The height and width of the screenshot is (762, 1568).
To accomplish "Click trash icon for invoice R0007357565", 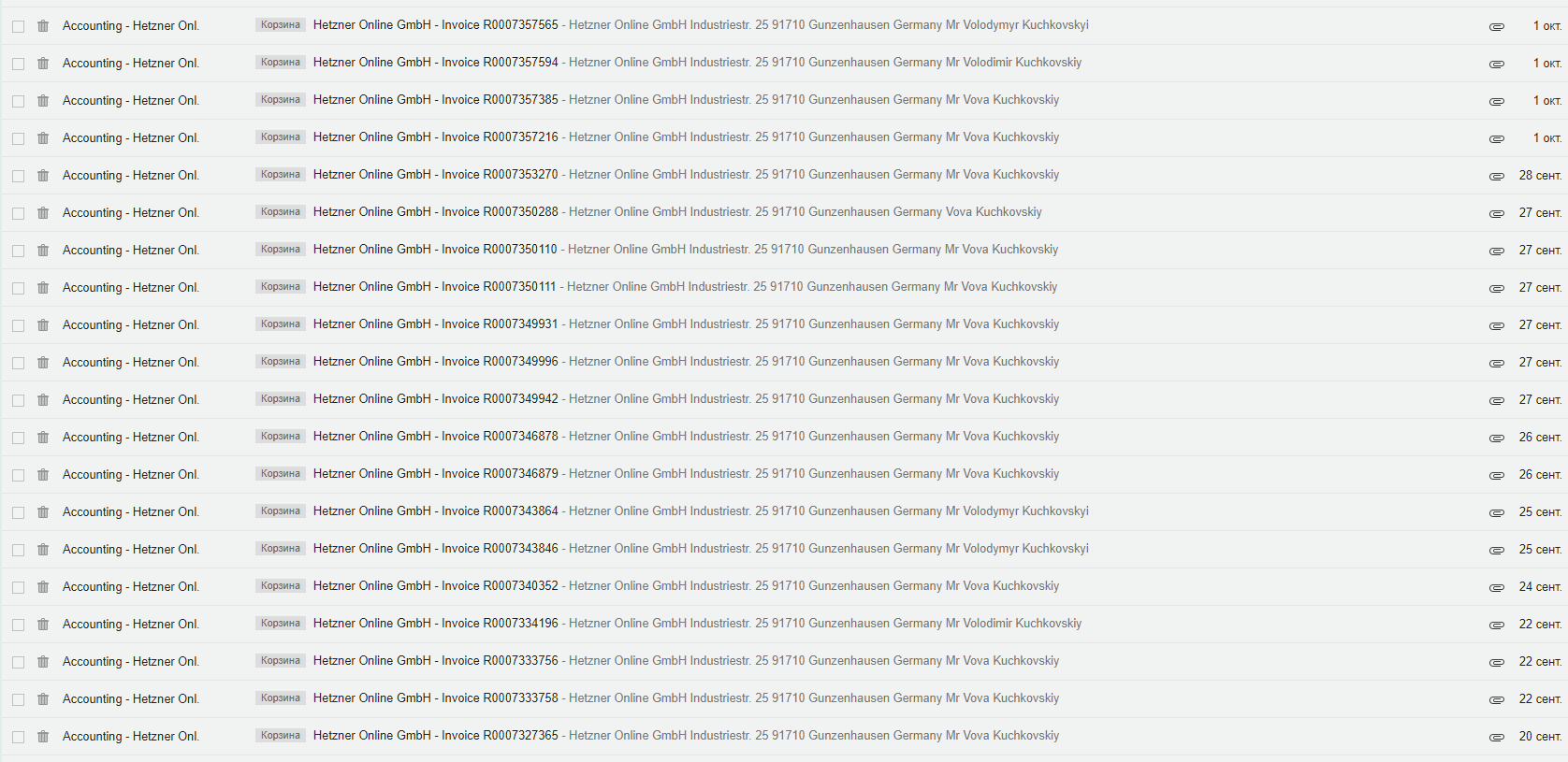I will click(x=43, y=26).
